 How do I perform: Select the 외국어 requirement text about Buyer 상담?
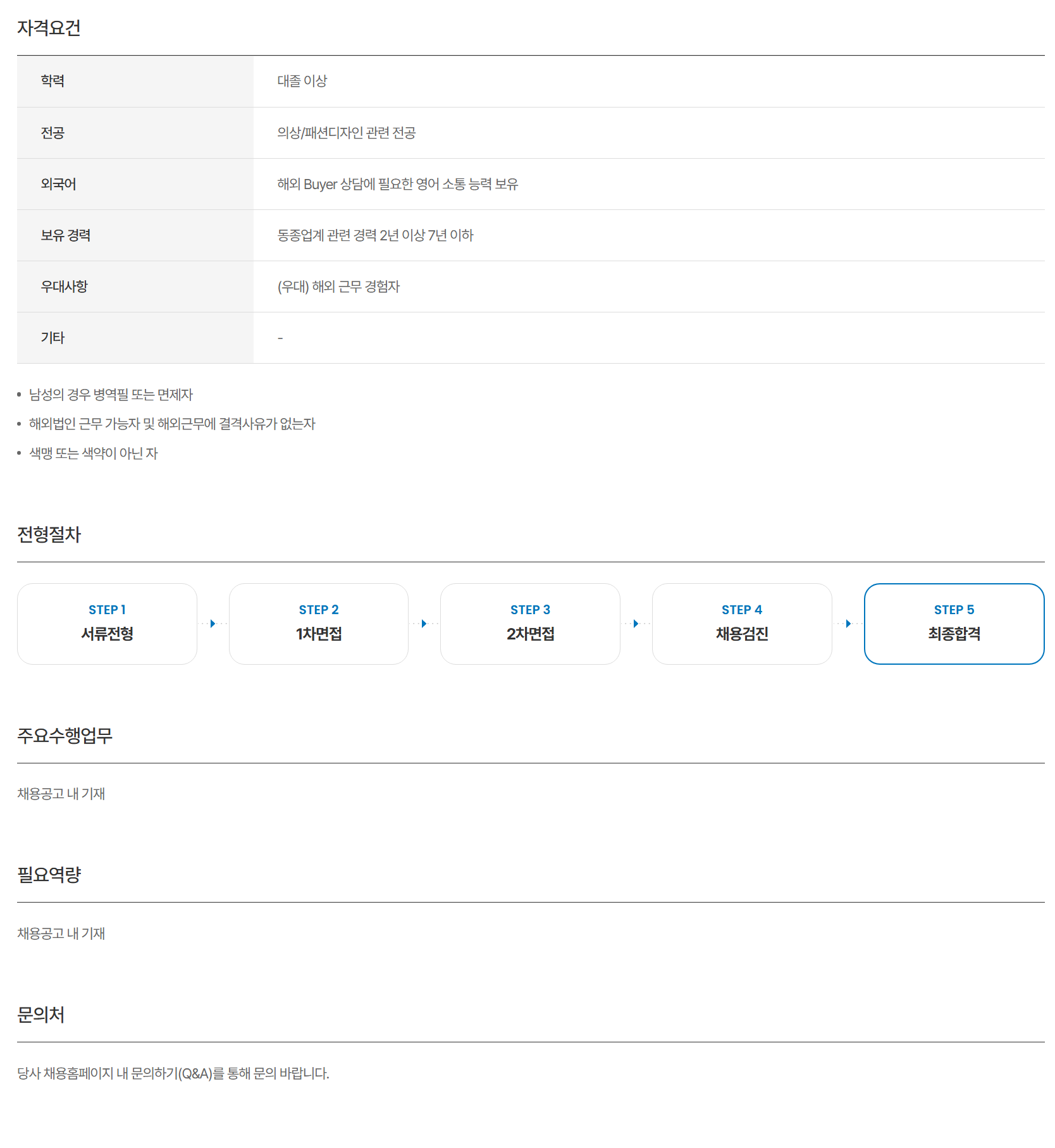(x=397, y=184)
